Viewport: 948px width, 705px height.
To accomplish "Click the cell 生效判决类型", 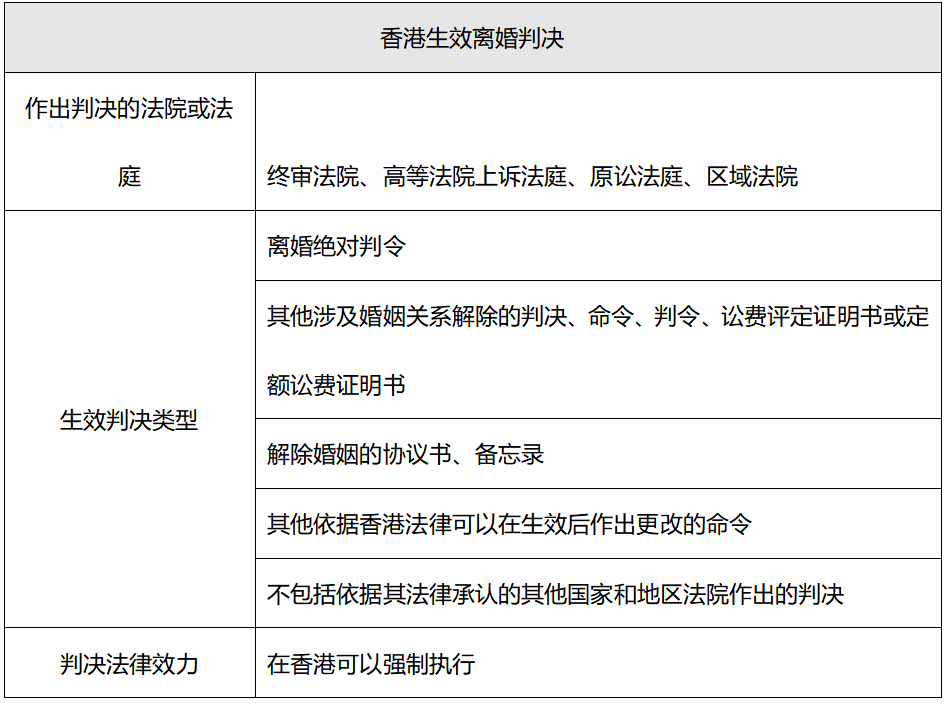I will pos(130,419).
